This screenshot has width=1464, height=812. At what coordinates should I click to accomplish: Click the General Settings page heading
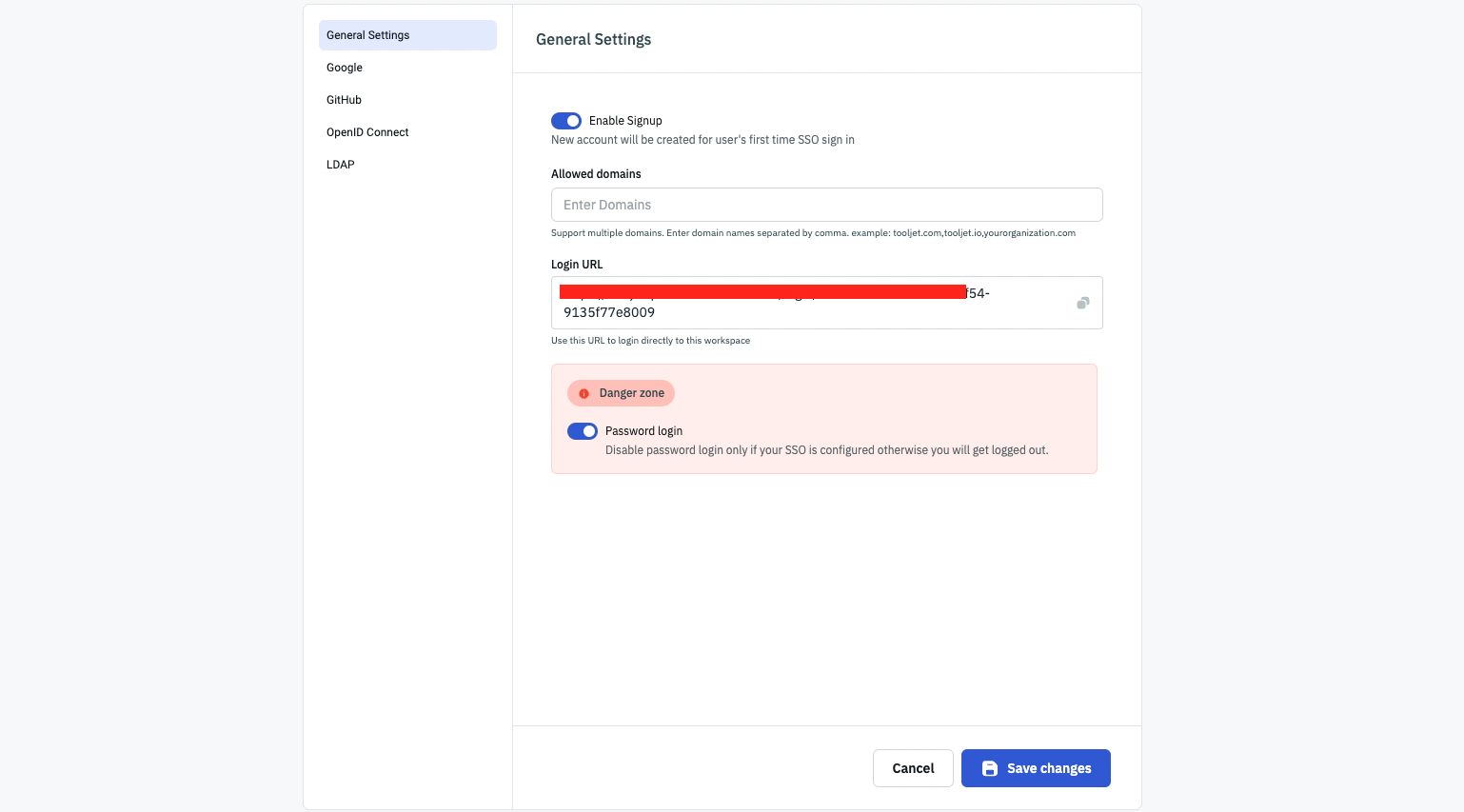[x=593, y=39]
